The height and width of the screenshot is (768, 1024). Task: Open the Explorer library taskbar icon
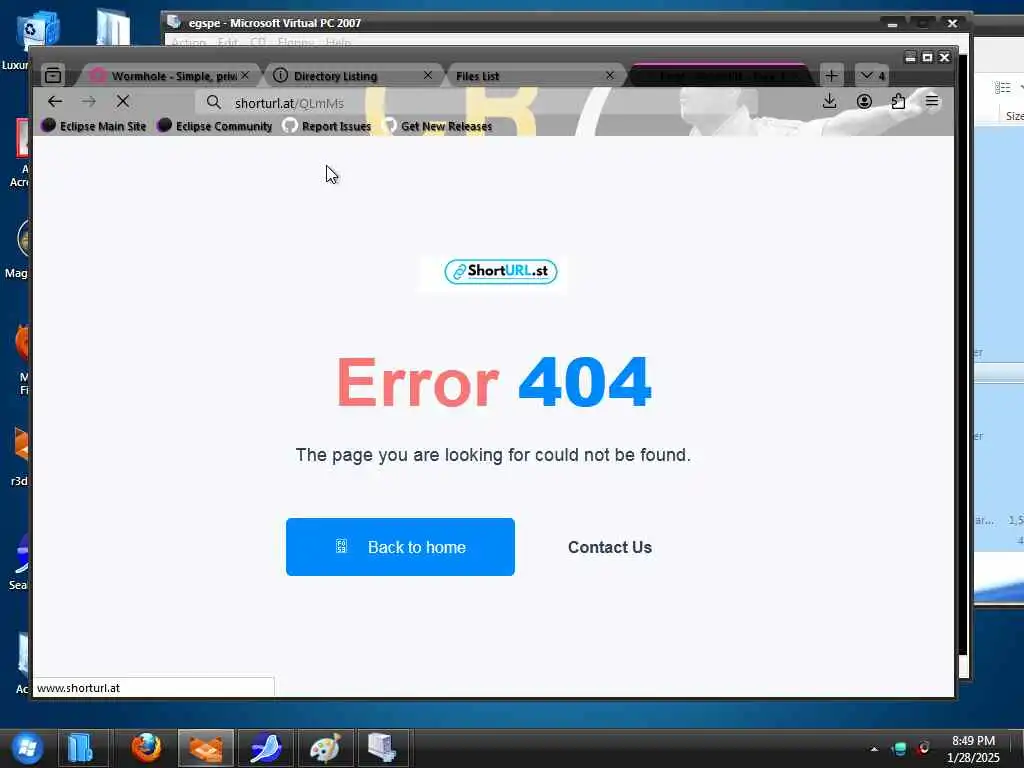(83, 748)
